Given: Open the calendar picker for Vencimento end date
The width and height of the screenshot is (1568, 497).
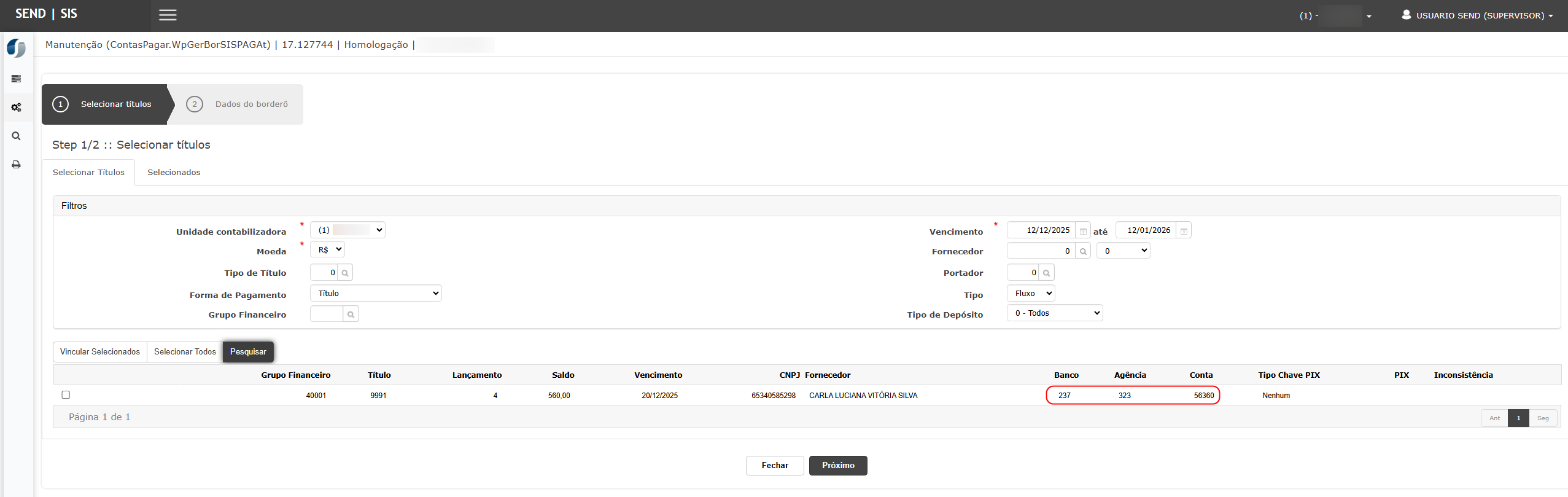Looking at the screenshot, I should 1184,231.
